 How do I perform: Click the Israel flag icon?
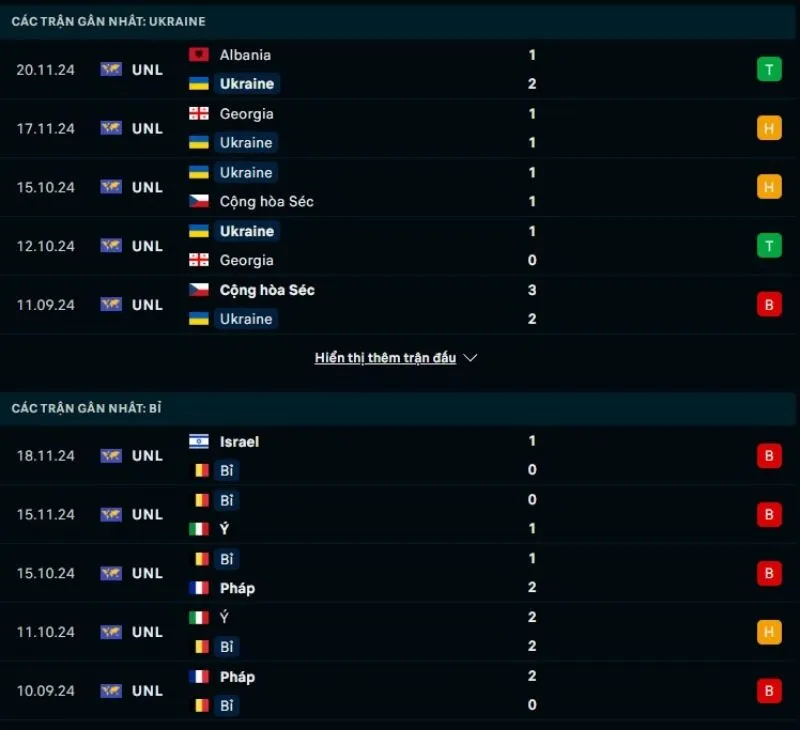[x=198, y=441]
